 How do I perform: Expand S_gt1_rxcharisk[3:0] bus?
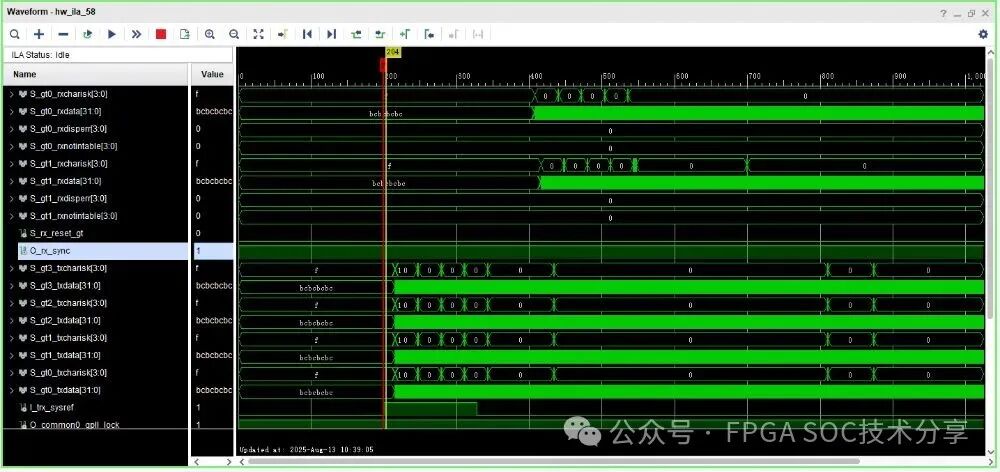(11, 164)
